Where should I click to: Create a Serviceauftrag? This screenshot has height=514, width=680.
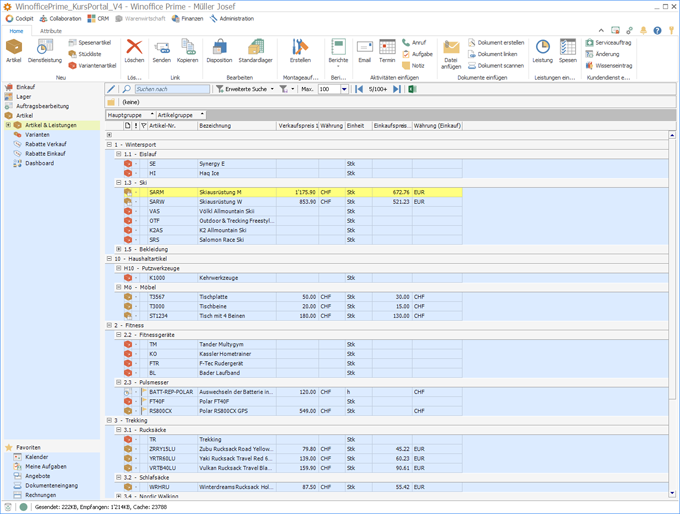[608, 43]
